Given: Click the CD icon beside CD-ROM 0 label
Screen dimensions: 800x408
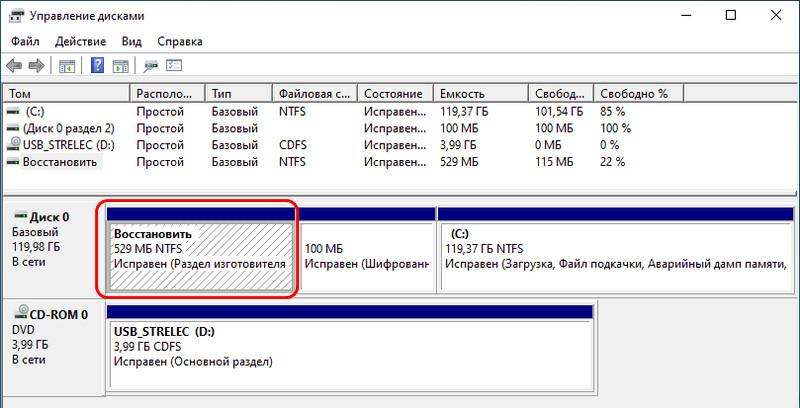Looking at the screenshot, I should coord(21,311).
